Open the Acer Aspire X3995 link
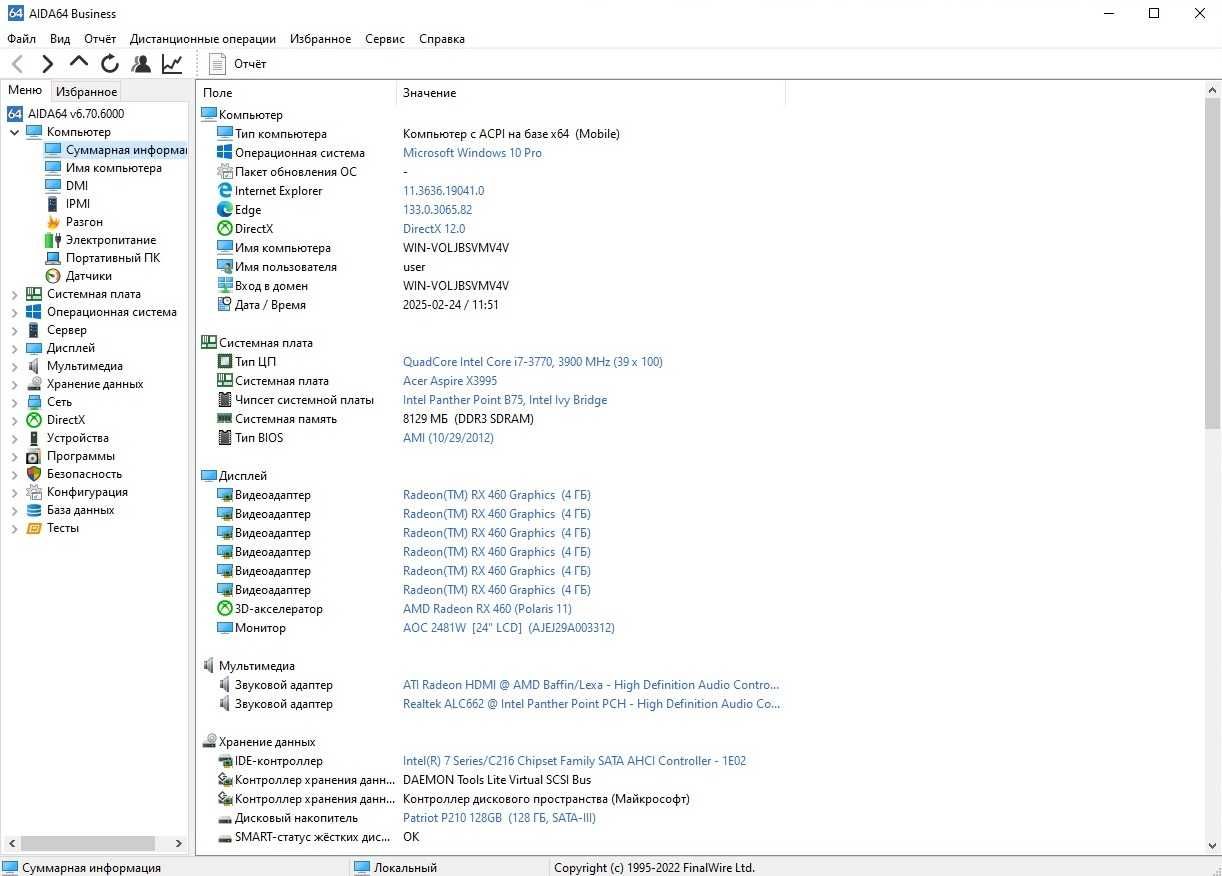The height and width of the screenshot is (876, 1222). (449, 381)
